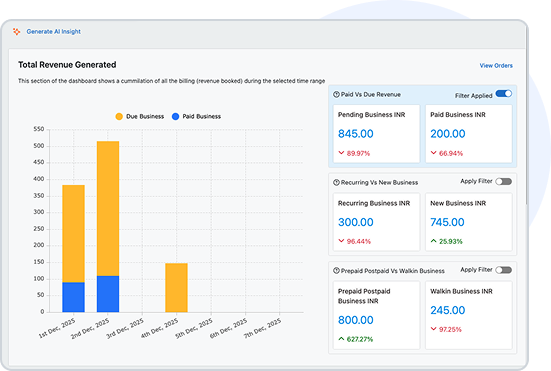The width and height of the screenshot is (551, 371).
Task: Click the red down arrow beside 97.25%
Action: (434, 329)
